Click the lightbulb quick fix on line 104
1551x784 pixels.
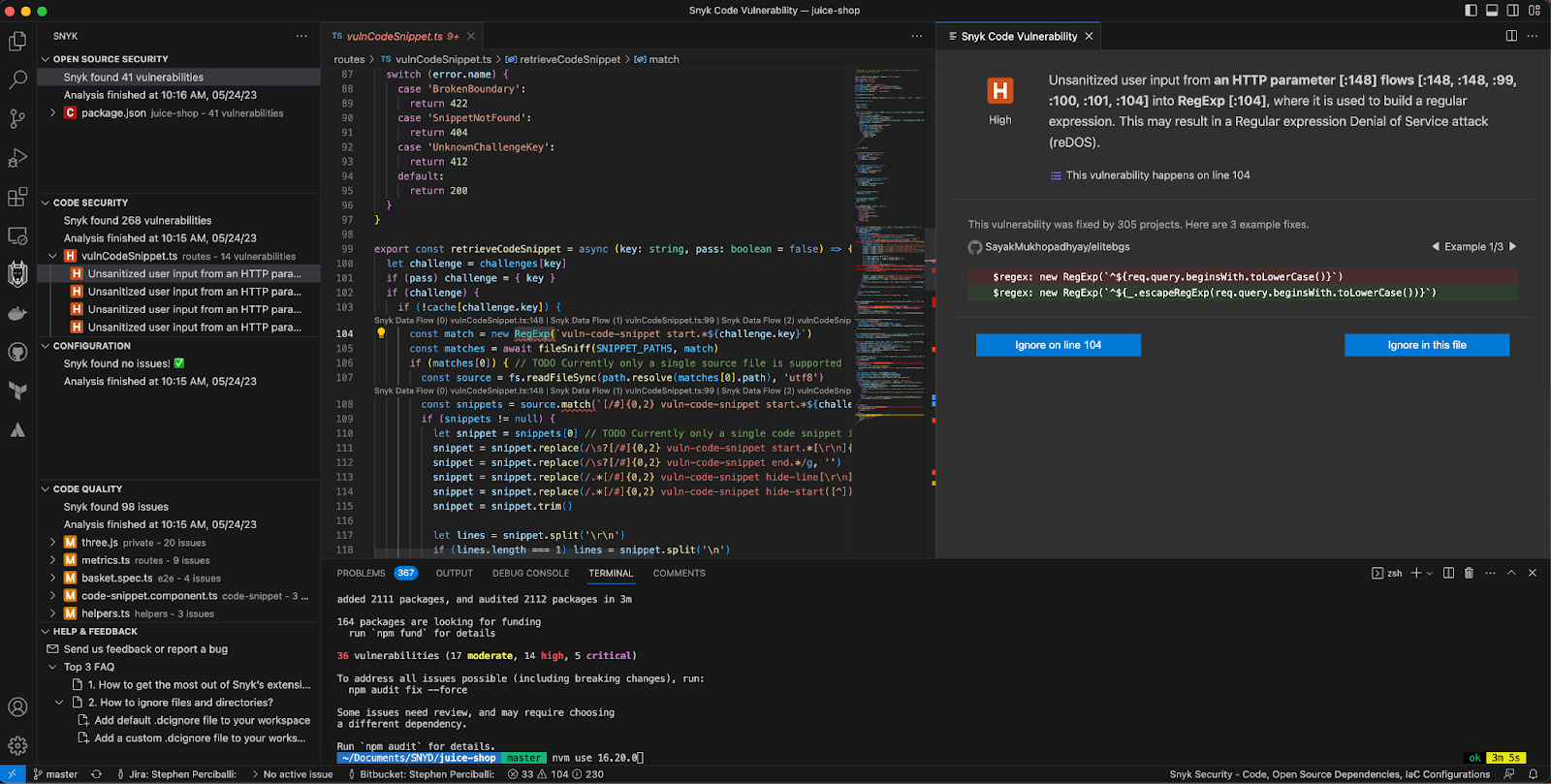pyautogui.click(x=381, y=333)
